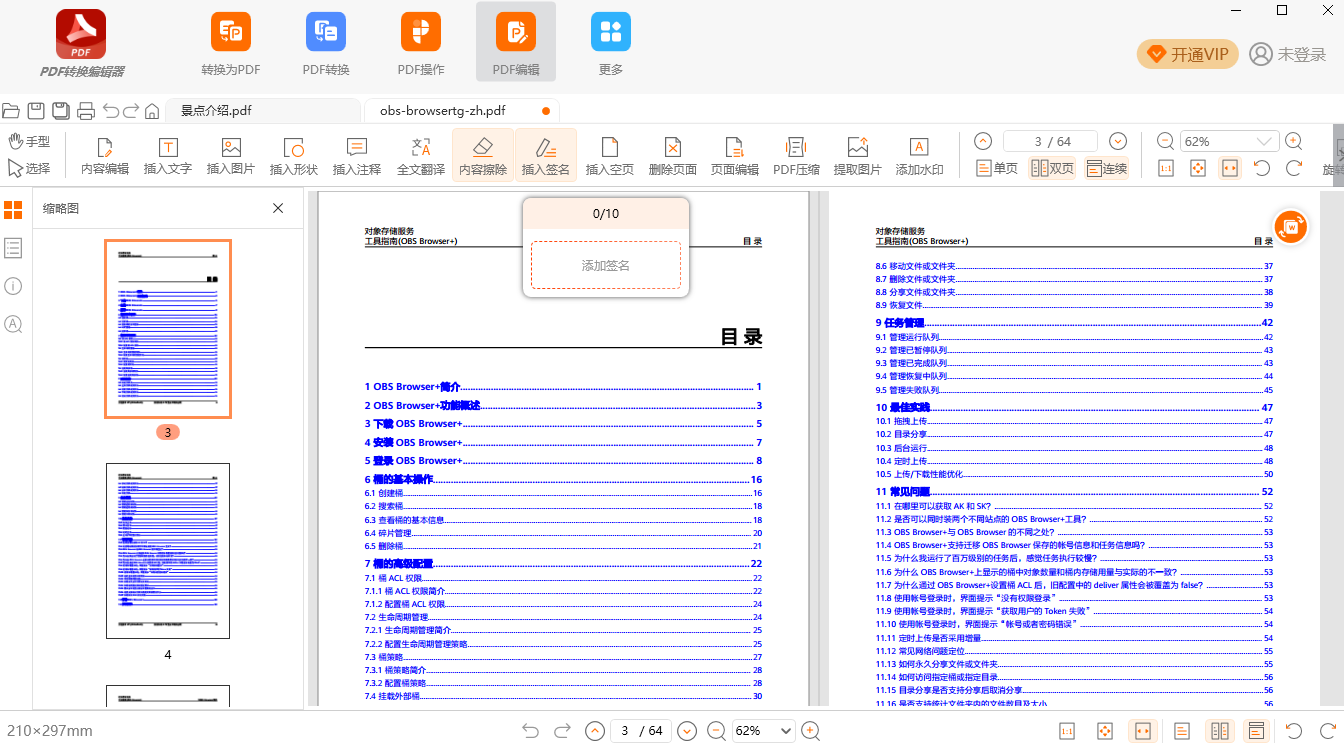Click the 插入形状 tool
Viewport: 1344px width, 750px height.
coord(294,156)
